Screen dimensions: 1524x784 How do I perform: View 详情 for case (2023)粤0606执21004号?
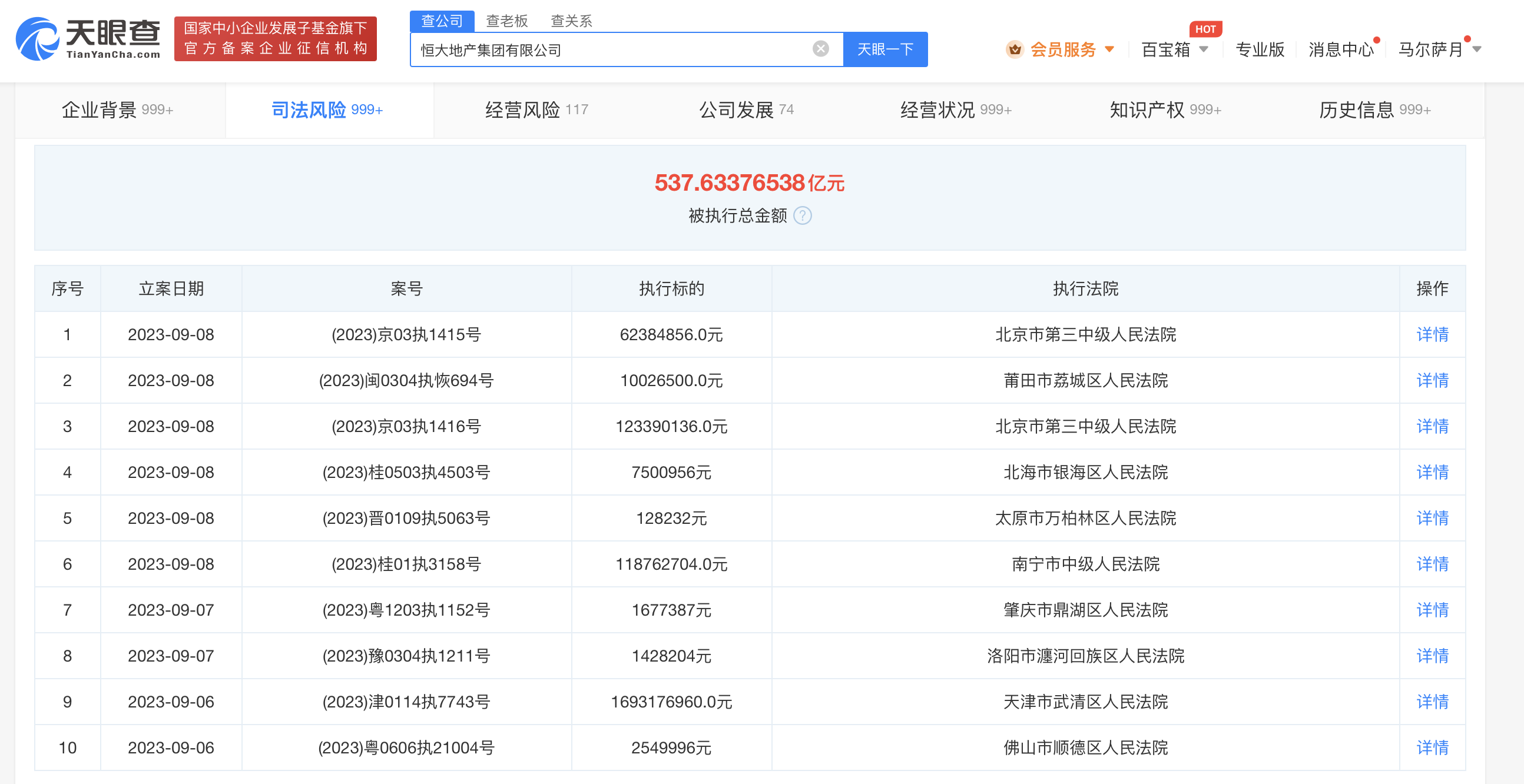tap(1432, 748)
